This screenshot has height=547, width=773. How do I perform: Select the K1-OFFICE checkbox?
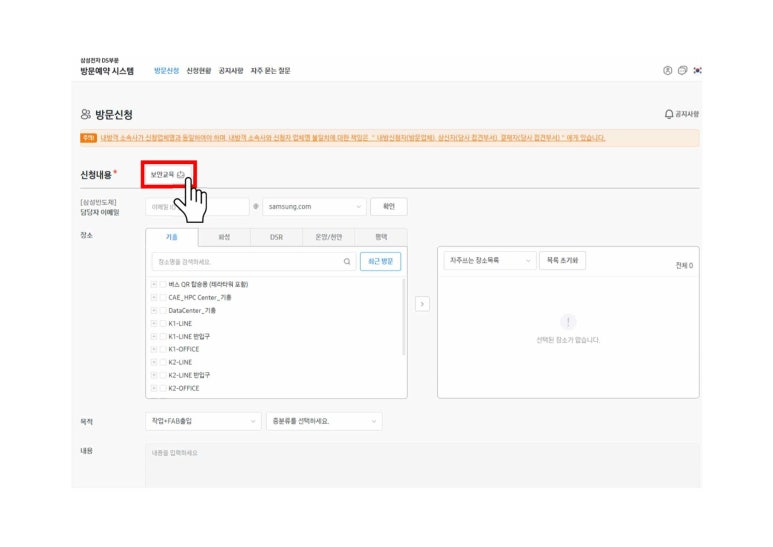pyautogui.click(x=162, y=349)
